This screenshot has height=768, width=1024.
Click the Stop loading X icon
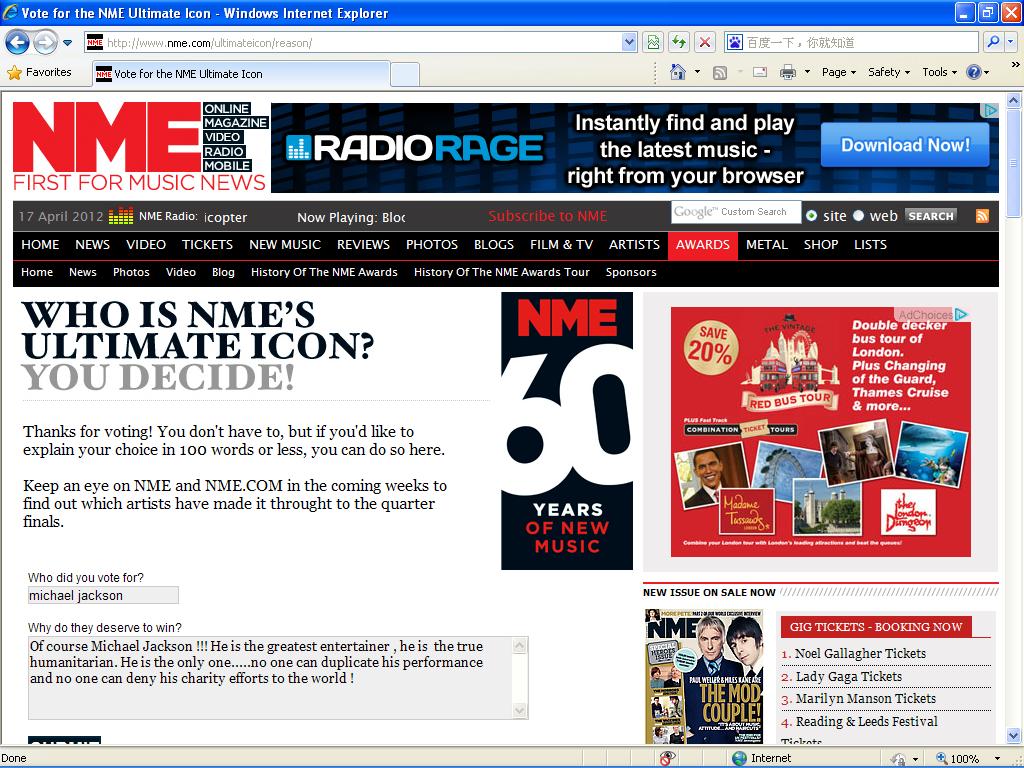tap(705, 42)
